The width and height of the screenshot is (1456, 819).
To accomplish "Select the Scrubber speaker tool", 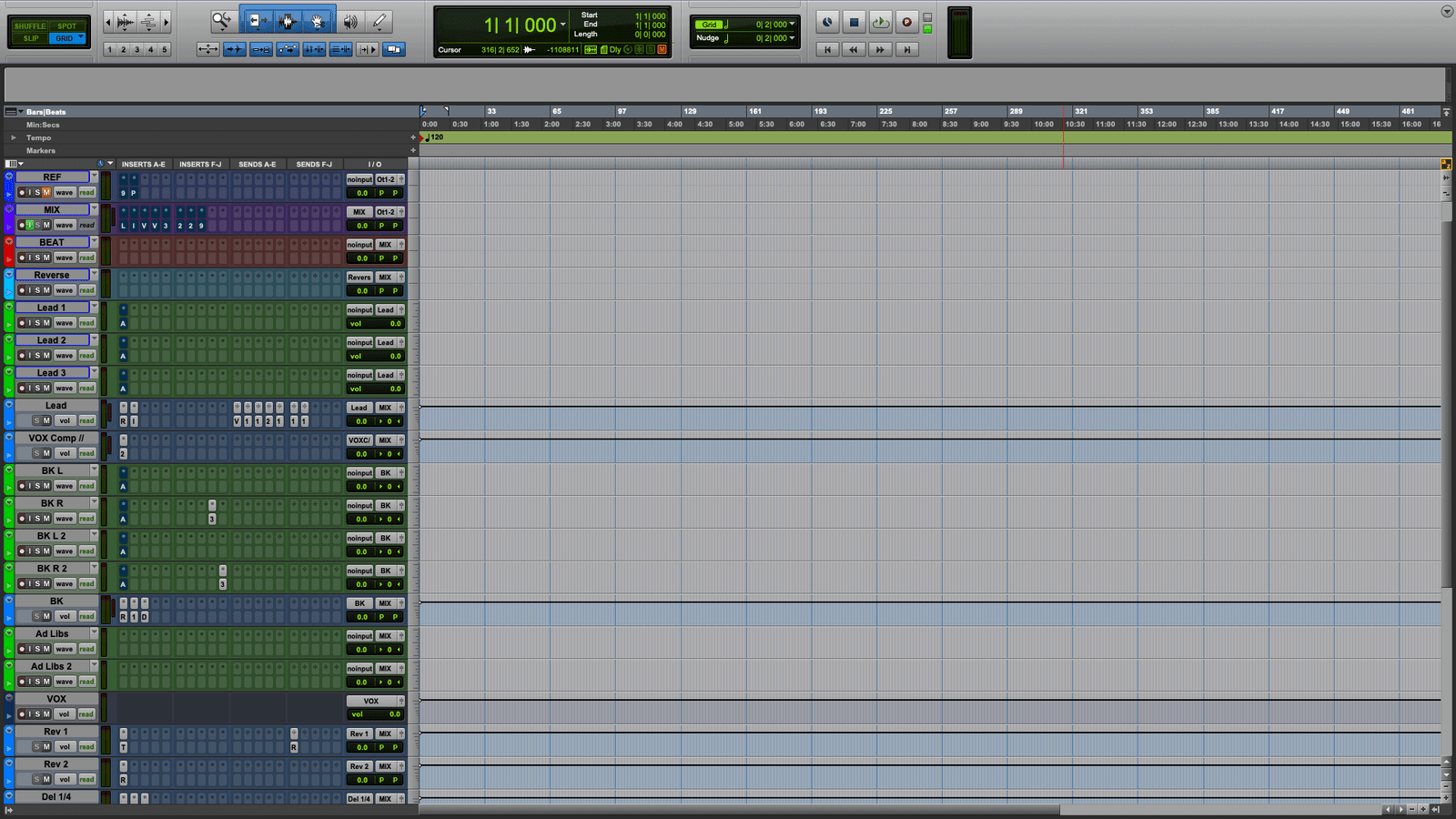I will point(350,20).
